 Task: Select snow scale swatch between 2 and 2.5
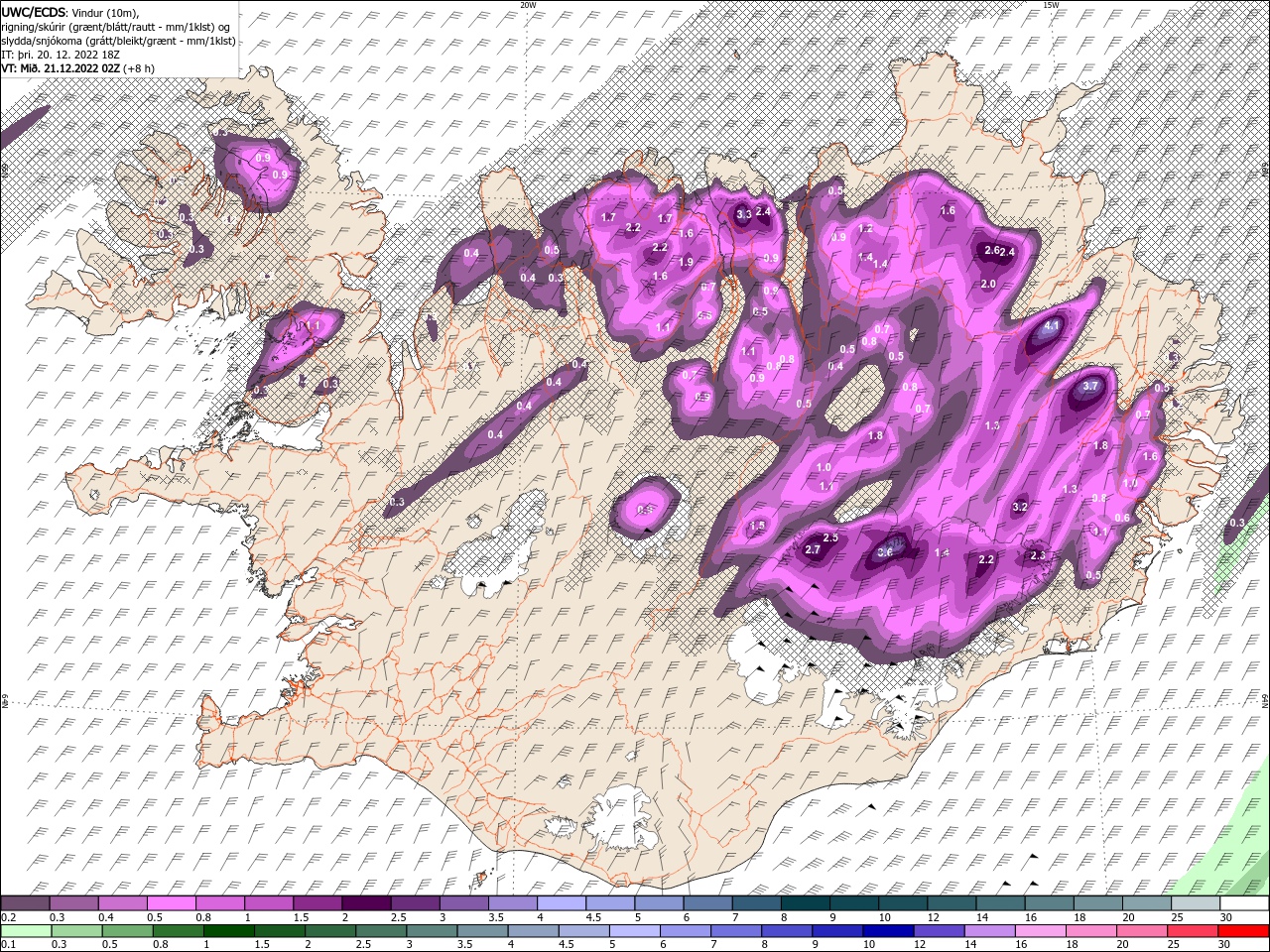click(366, 903)
